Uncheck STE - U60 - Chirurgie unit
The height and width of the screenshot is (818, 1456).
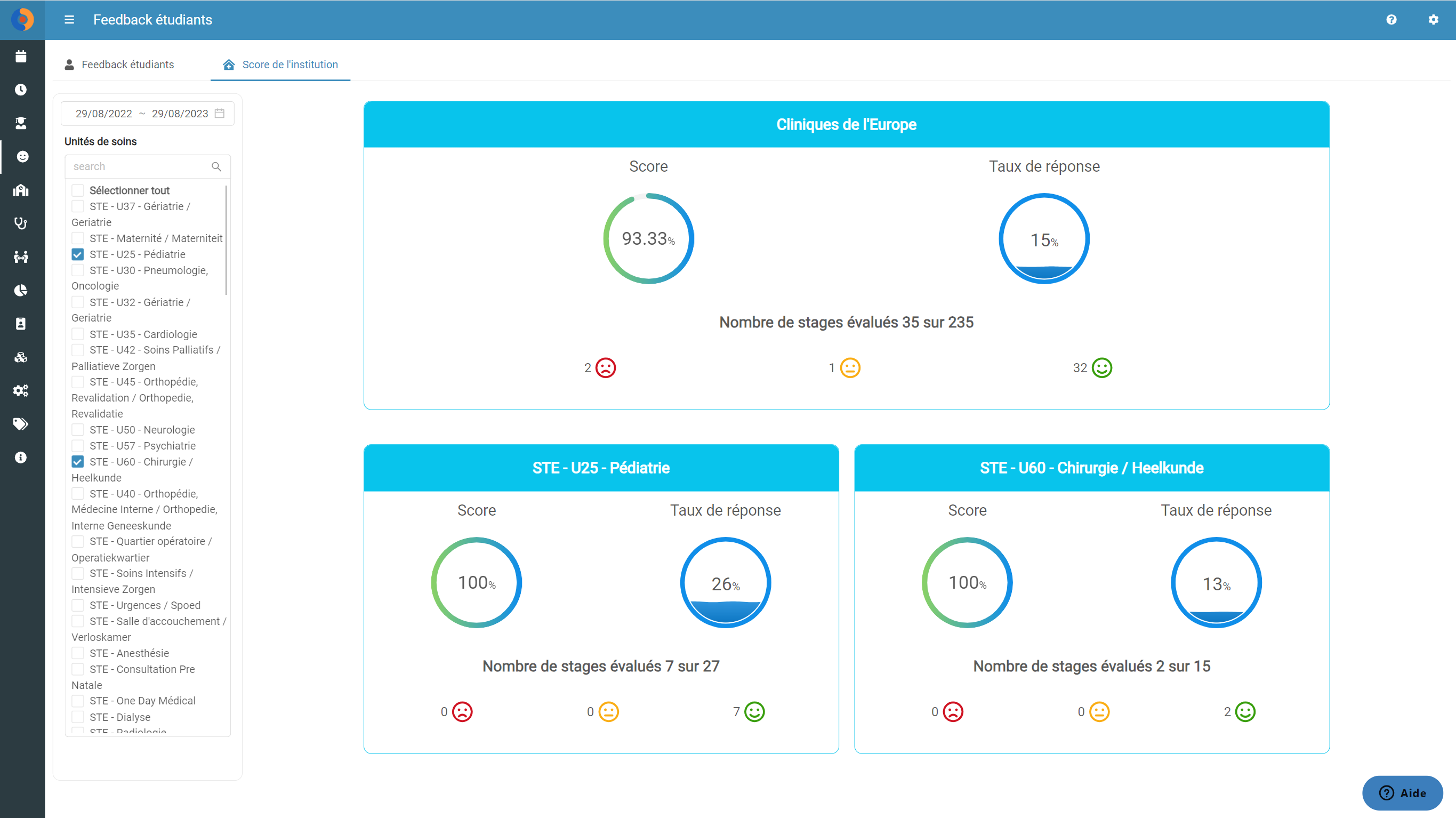(78, 462)
